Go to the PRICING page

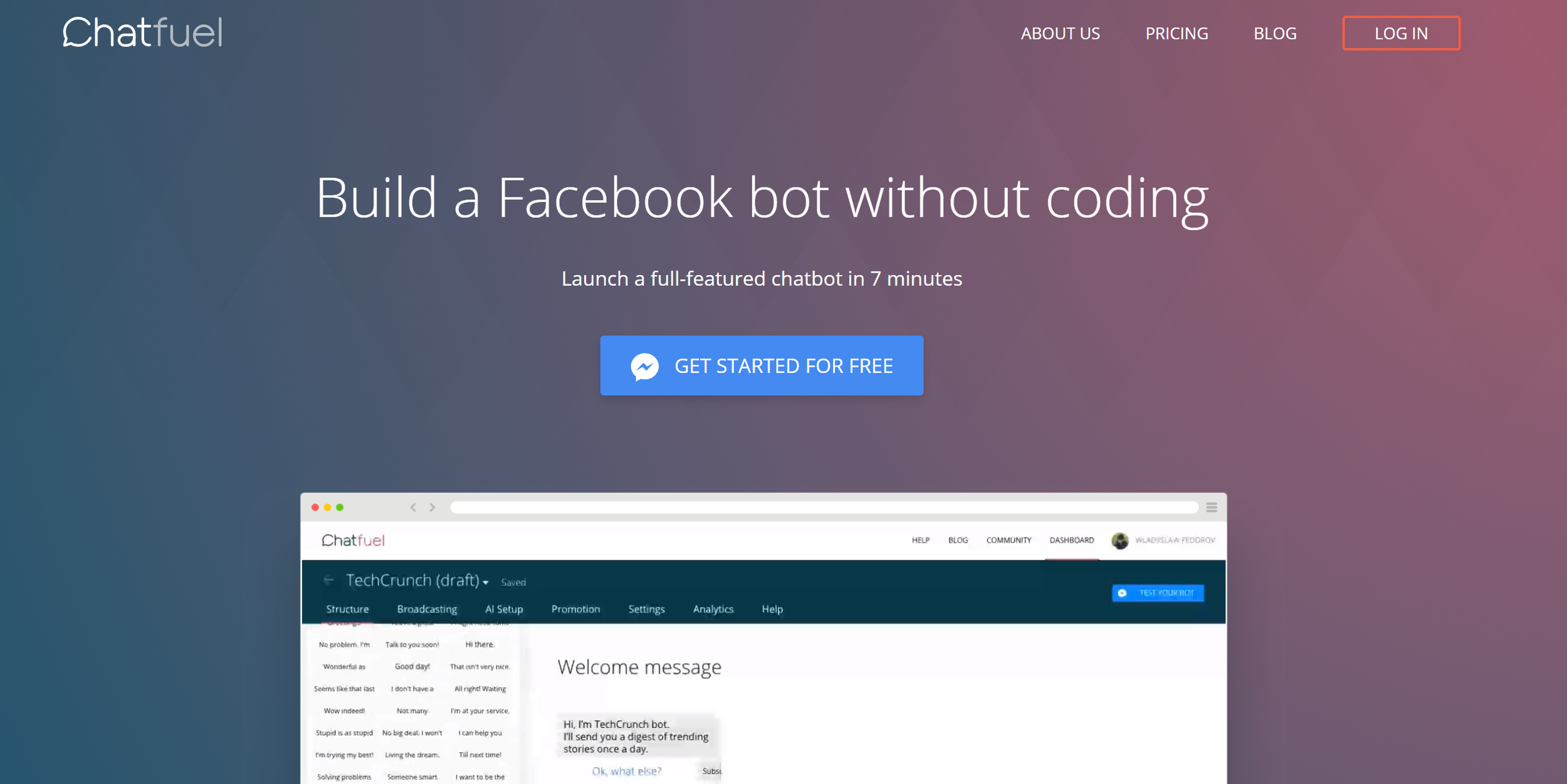pos(1177,34)
